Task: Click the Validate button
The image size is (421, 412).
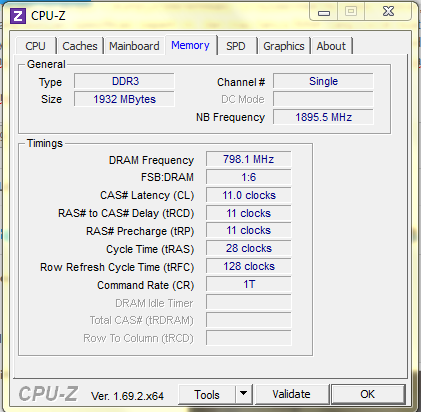Action: pos(292,394)
